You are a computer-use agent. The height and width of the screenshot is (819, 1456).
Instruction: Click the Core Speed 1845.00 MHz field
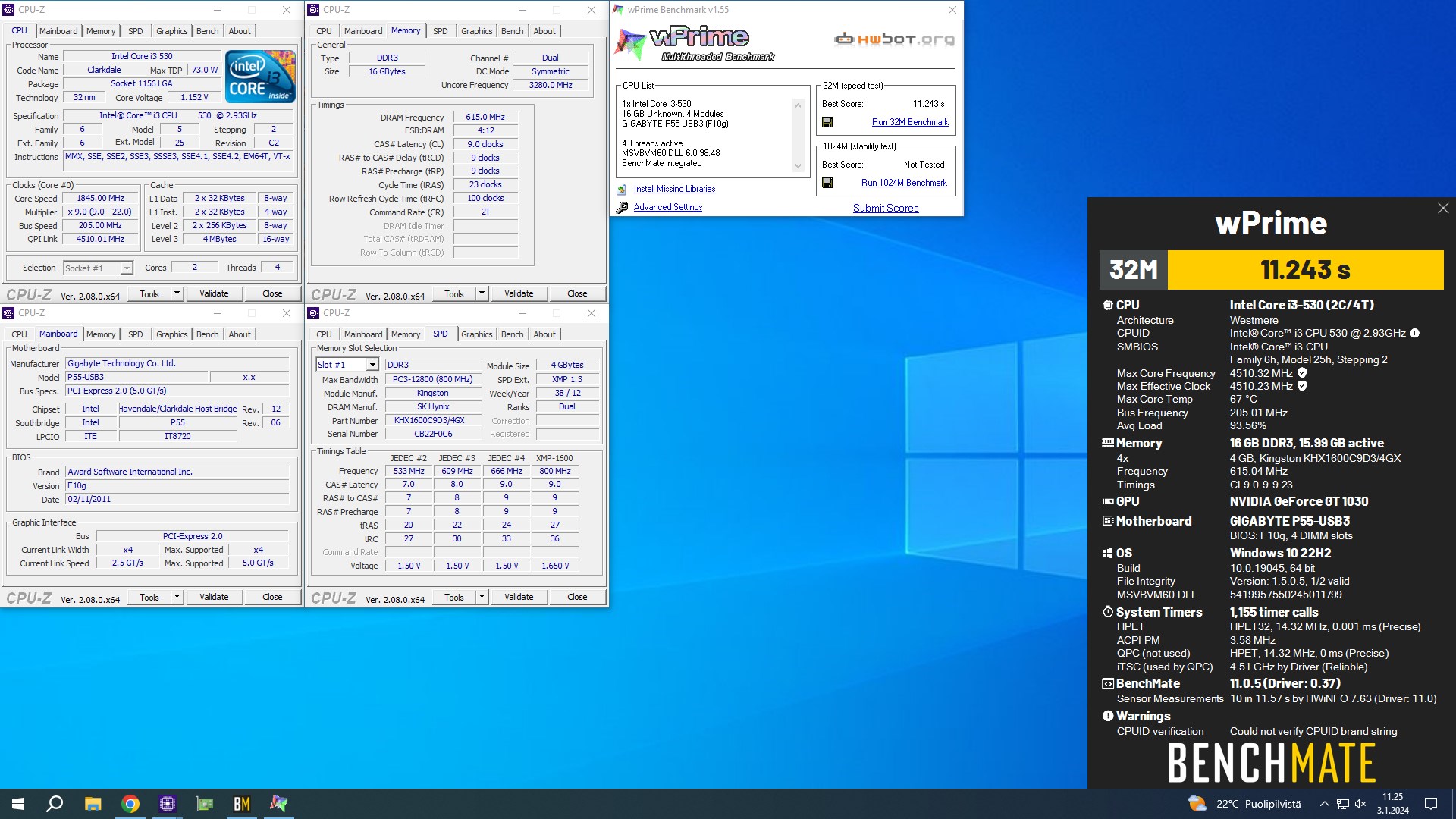[x=100, y=198]
